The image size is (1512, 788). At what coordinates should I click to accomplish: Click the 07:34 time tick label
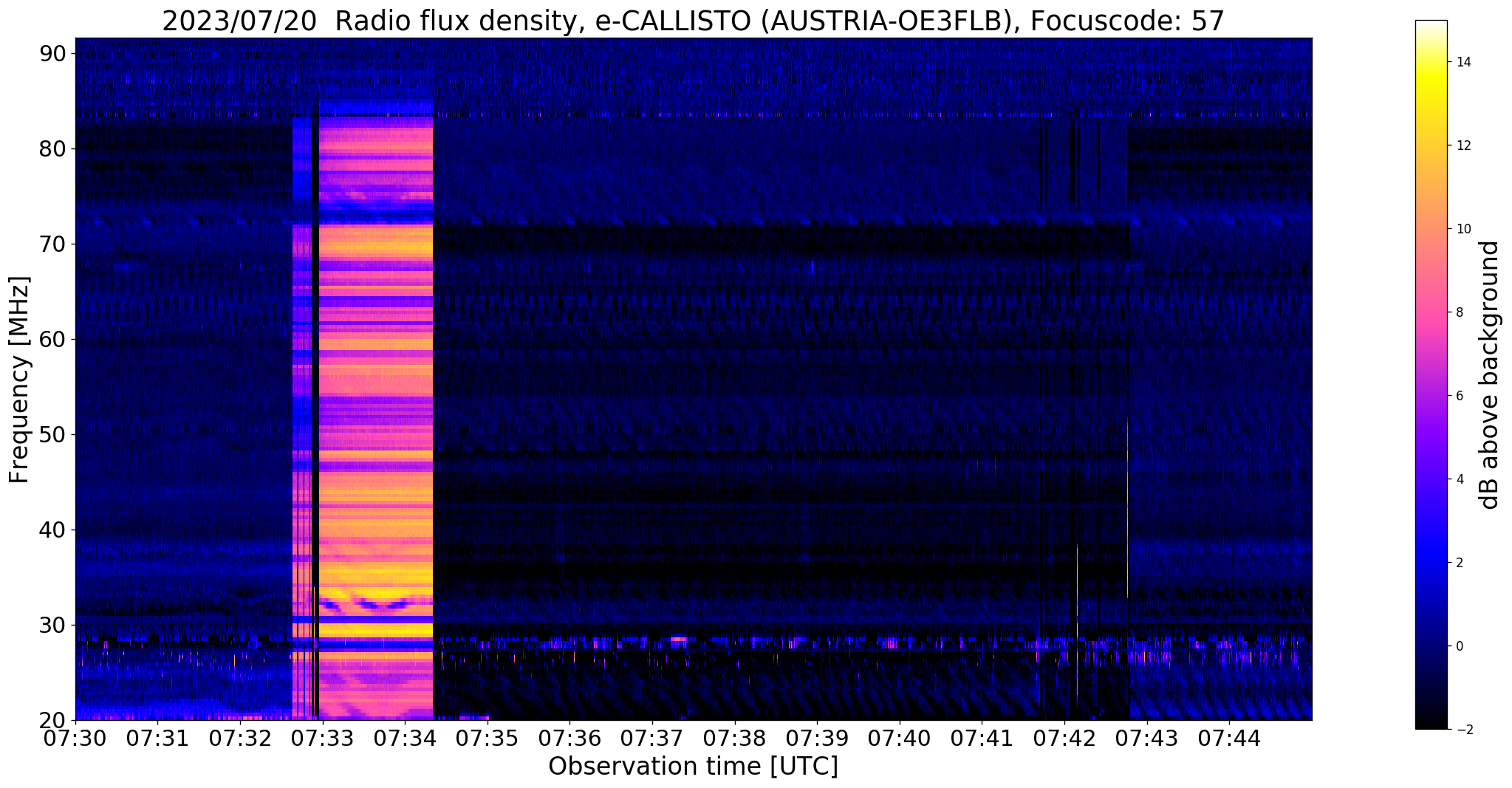405,739
